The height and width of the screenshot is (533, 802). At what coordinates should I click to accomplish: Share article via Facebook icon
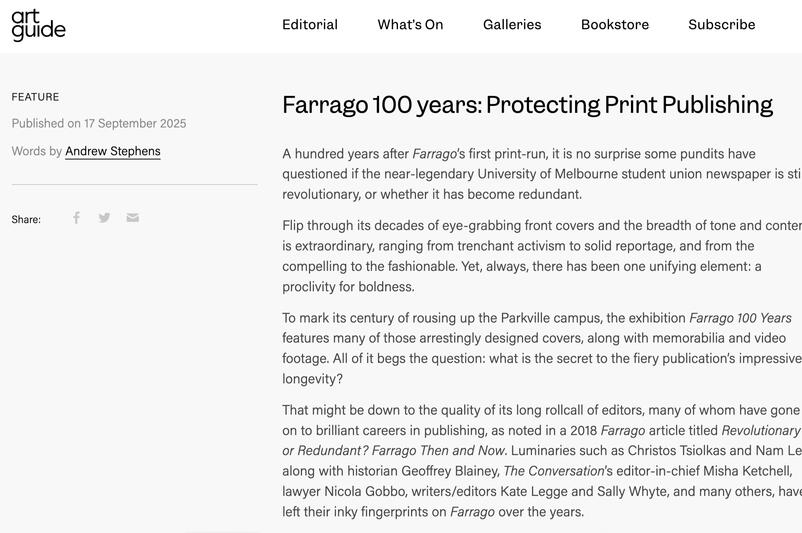[76, 218]
